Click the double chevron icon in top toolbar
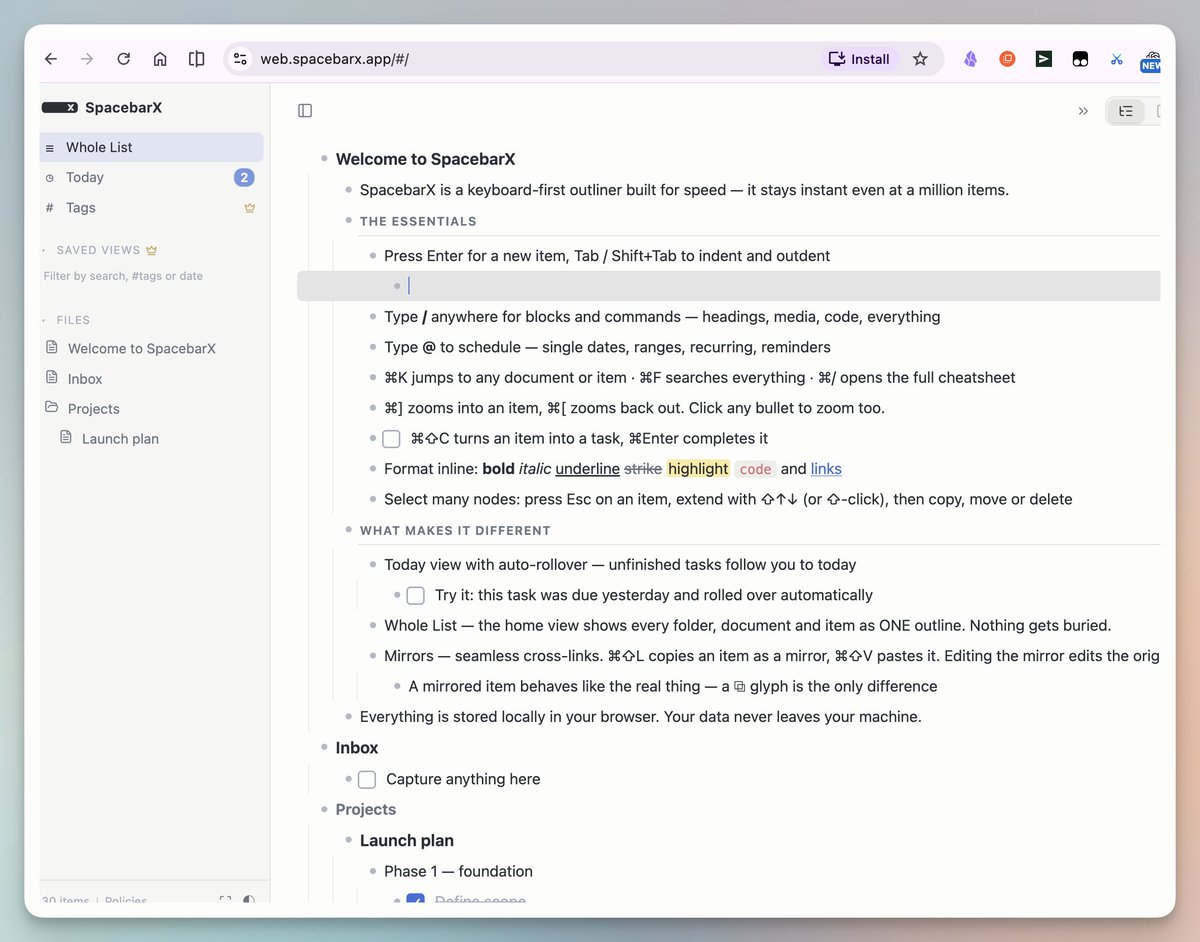The height and width of the screenshot is (942, 1200). tap(1083, 111)
